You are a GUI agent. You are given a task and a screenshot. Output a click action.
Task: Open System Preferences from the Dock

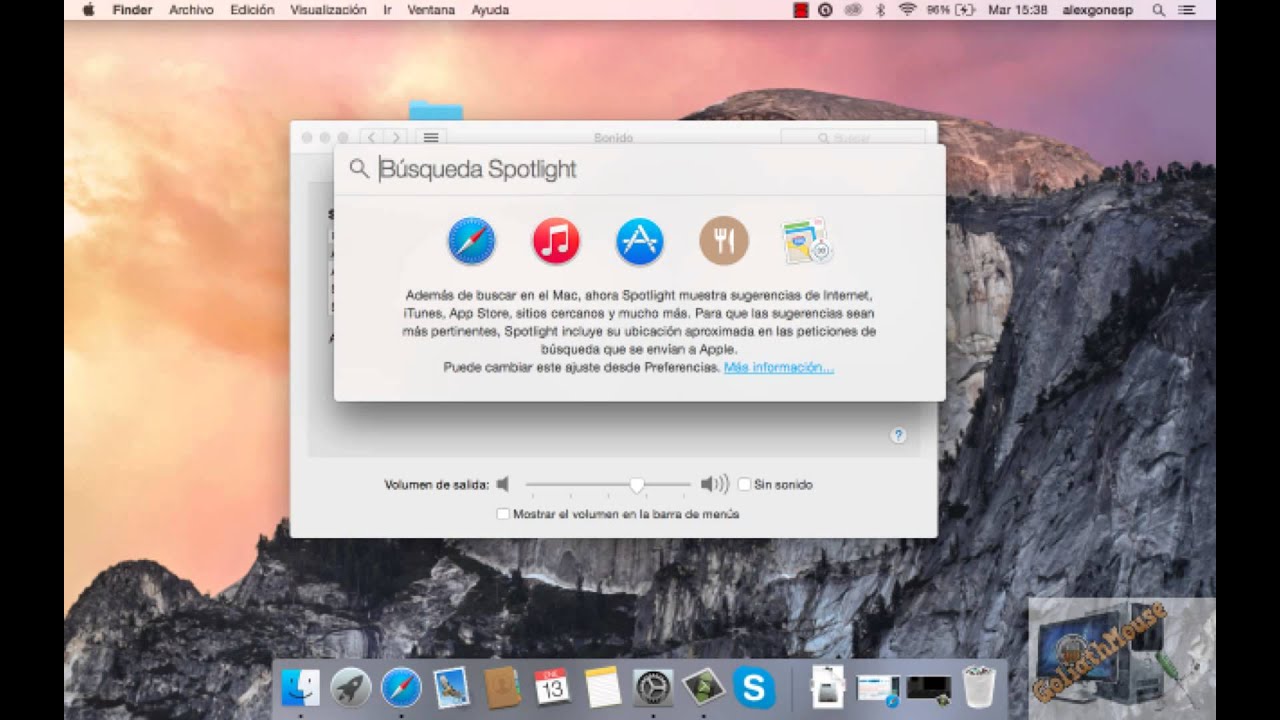click(653, 688)
